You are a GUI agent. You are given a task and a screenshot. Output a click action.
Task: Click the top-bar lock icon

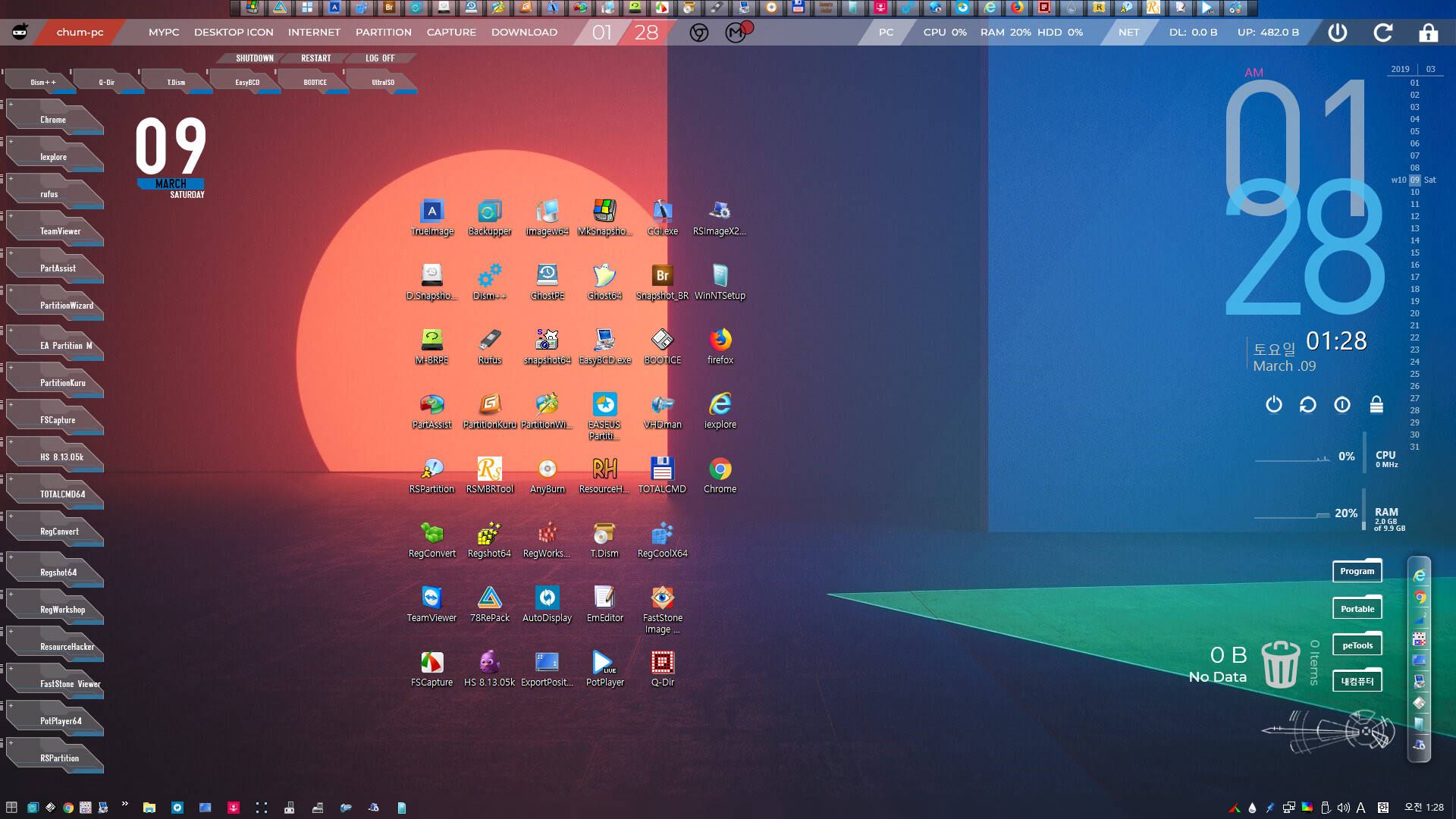tap(1428, 33)
